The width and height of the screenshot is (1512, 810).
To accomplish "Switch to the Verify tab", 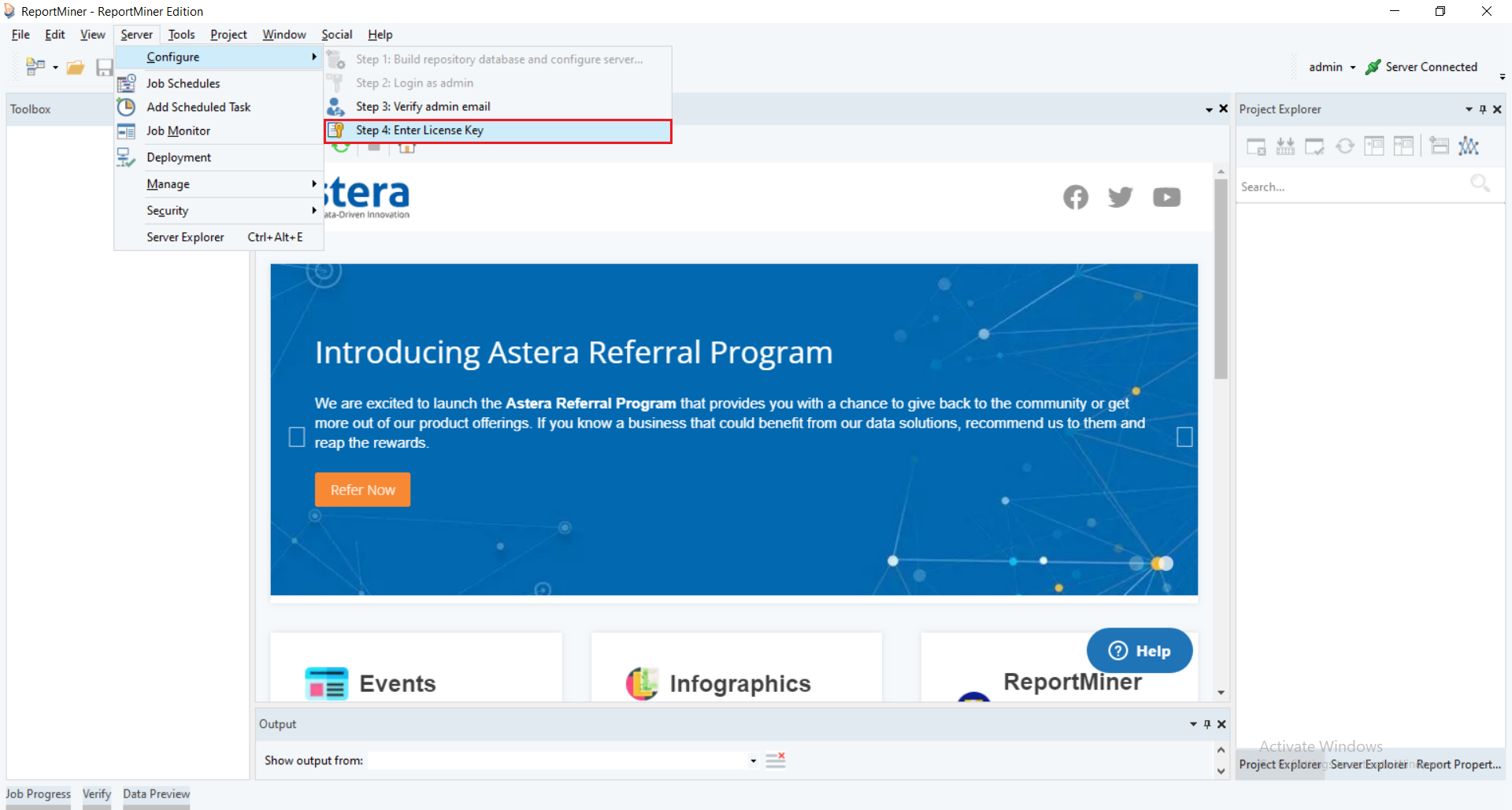I will pyautogui.click(x=97, y=794).
